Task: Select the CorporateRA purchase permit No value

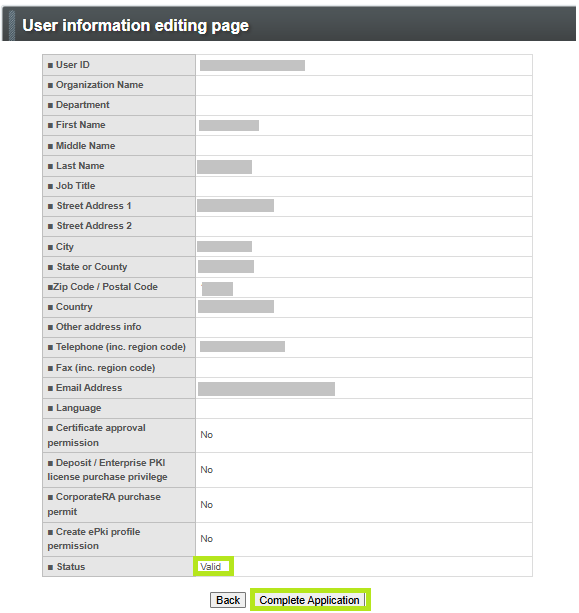Action: (206, 505)
